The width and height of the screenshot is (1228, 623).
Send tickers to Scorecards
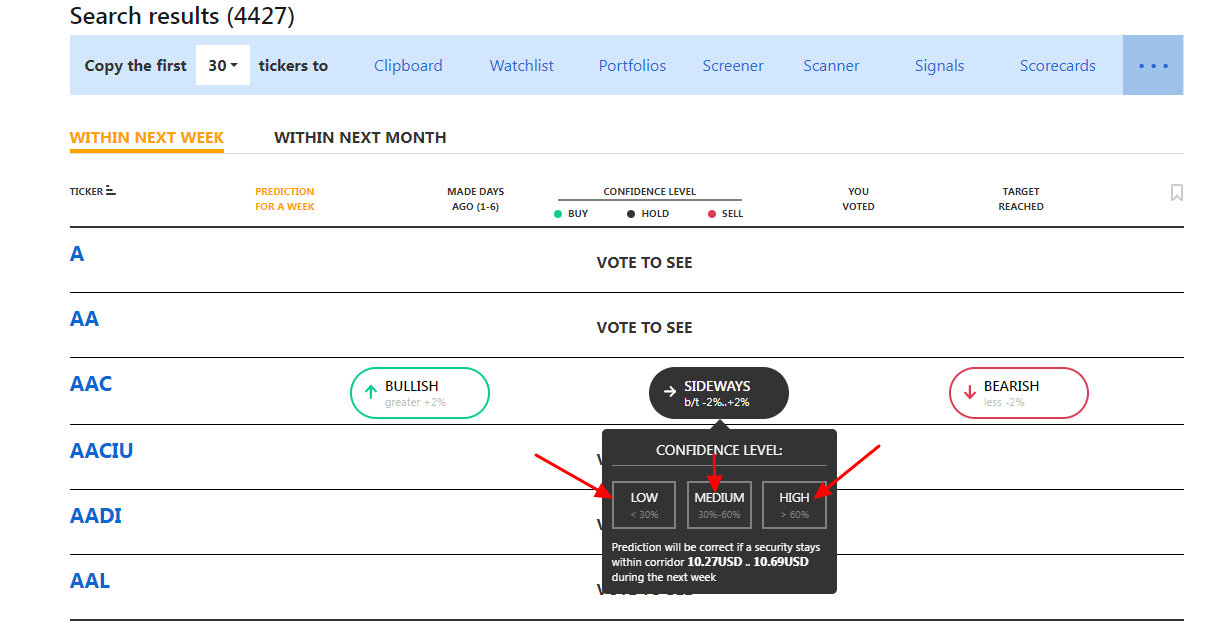point(1058,66)
